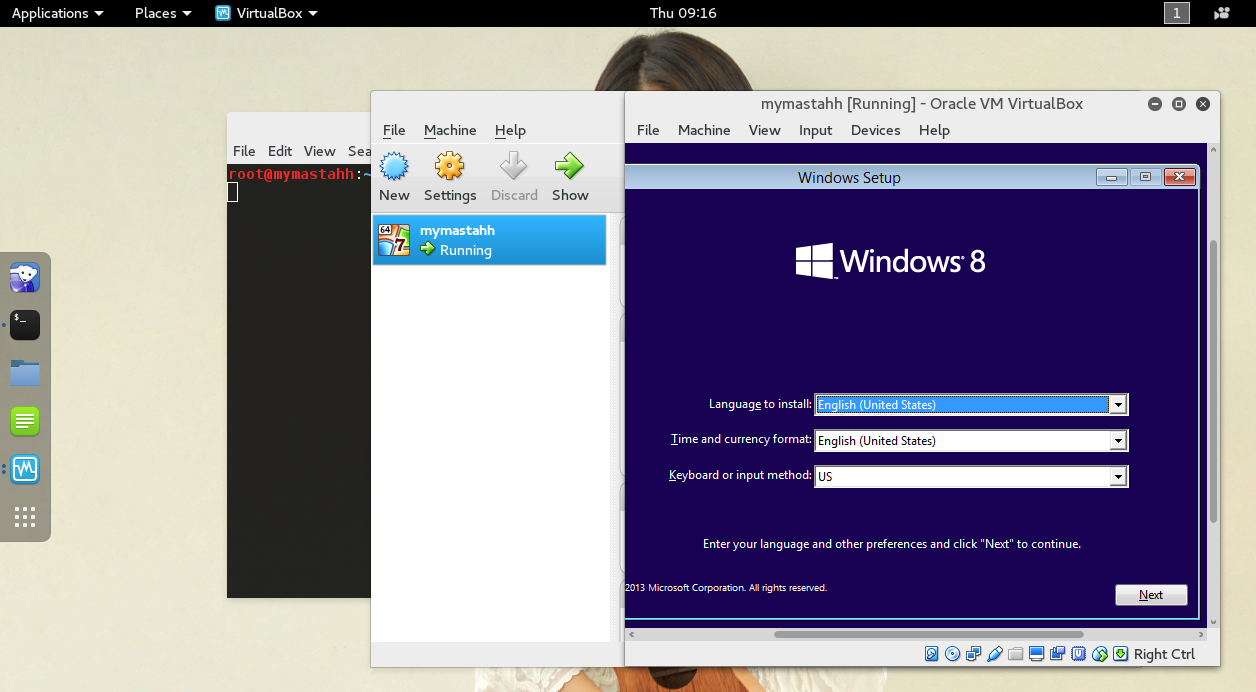Select mymastahh Running VM entry
Screen dimensions: 1256x692
click(489, 240)
